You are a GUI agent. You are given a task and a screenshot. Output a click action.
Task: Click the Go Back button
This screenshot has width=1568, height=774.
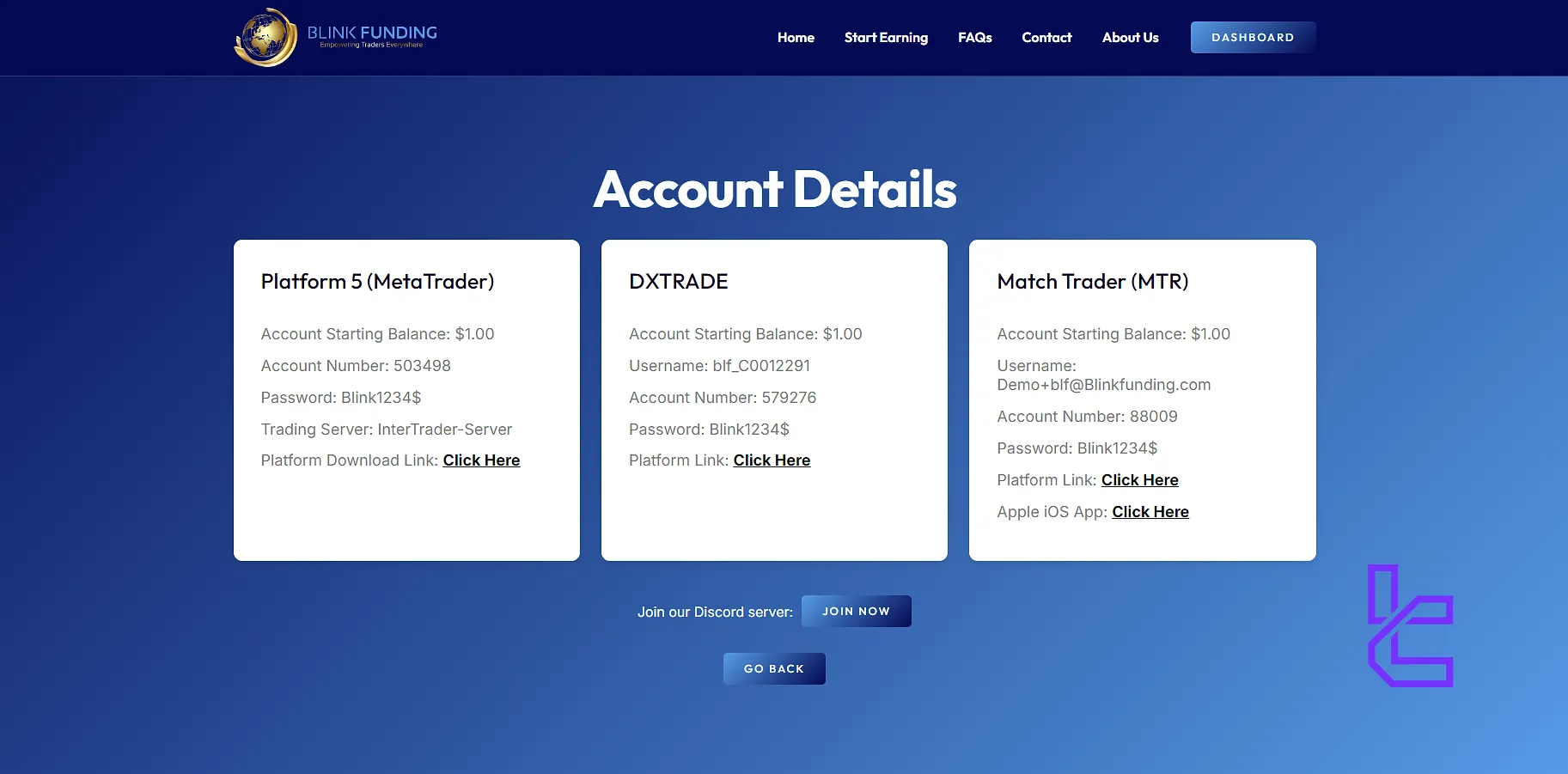(x=773, y=668)
